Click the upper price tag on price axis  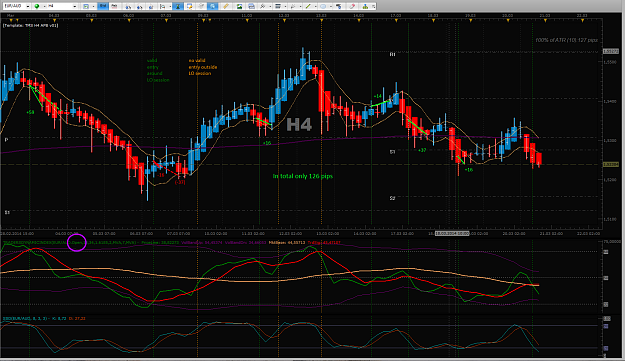[x=610, y=51]
